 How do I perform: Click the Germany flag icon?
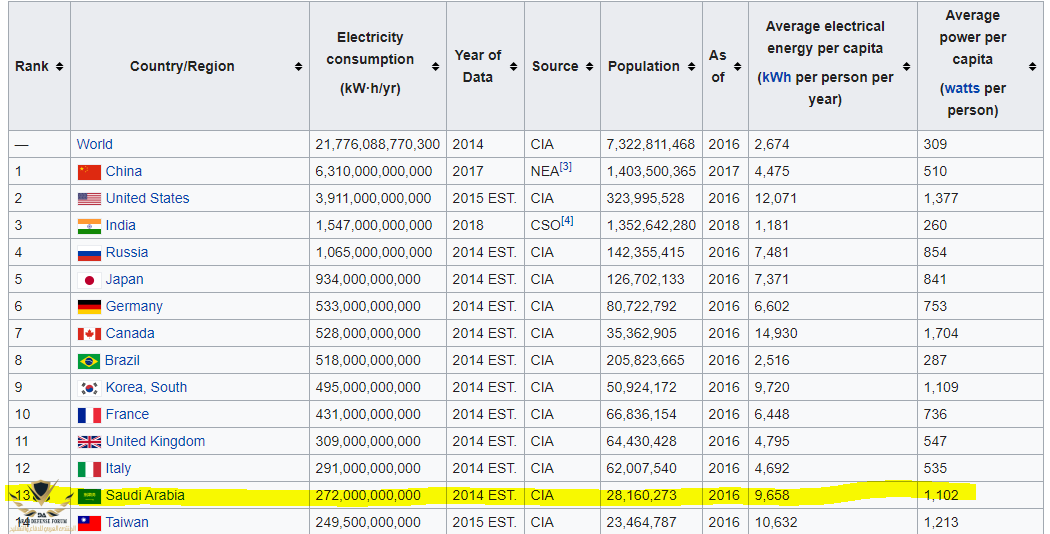[89, 307]
